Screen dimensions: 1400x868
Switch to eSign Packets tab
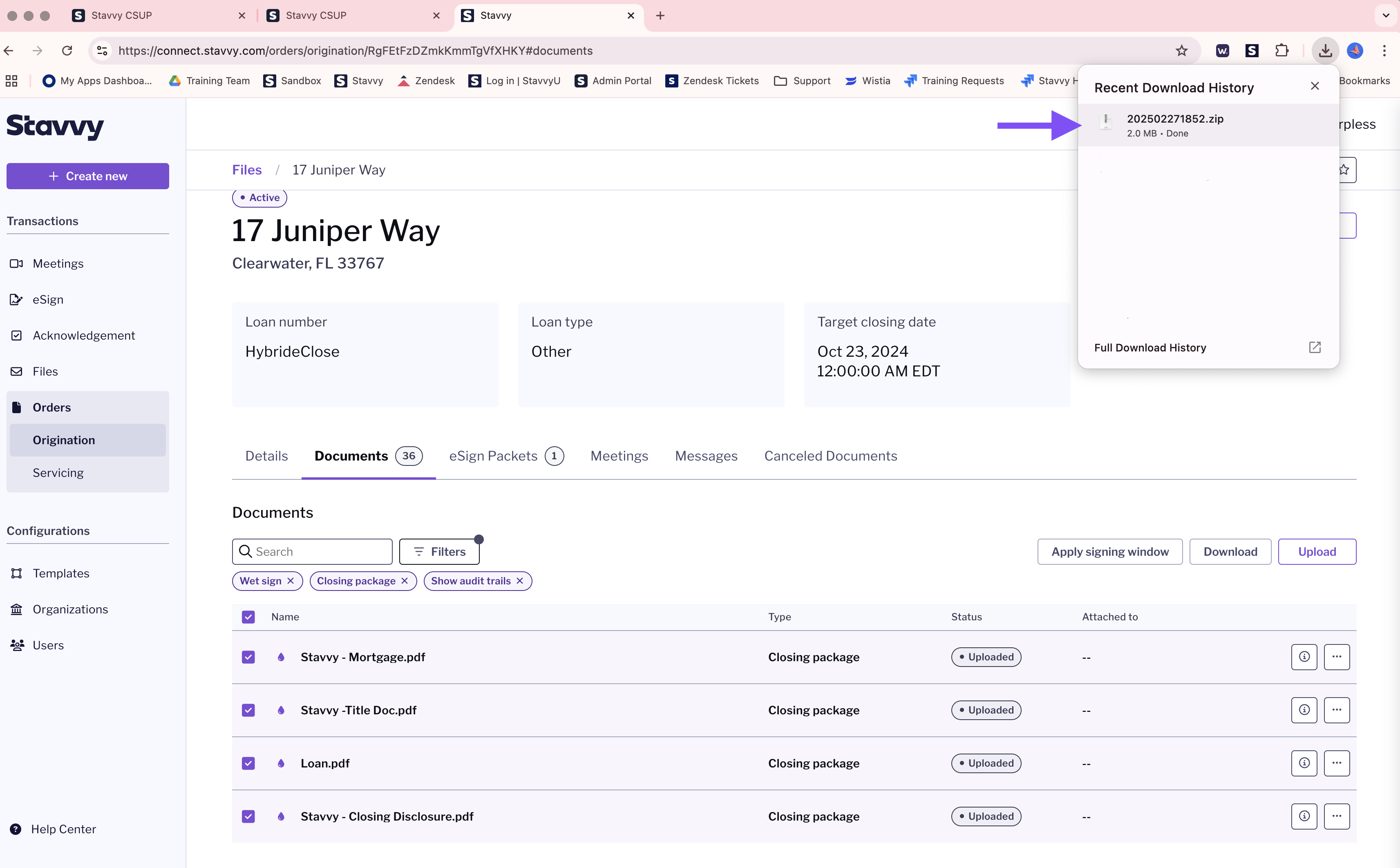pos(506,456)
